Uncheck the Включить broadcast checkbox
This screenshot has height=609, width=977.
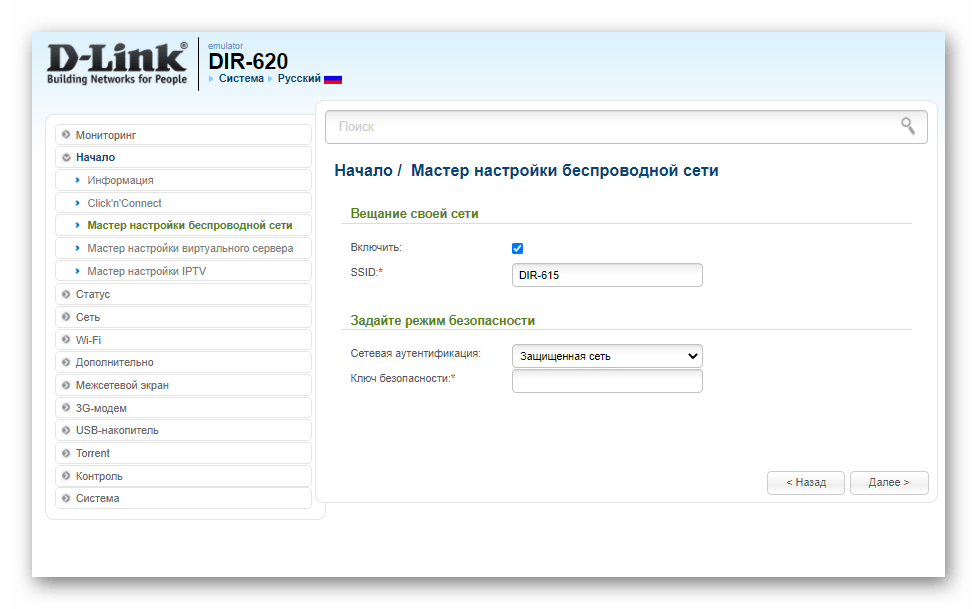pos(517,248)
